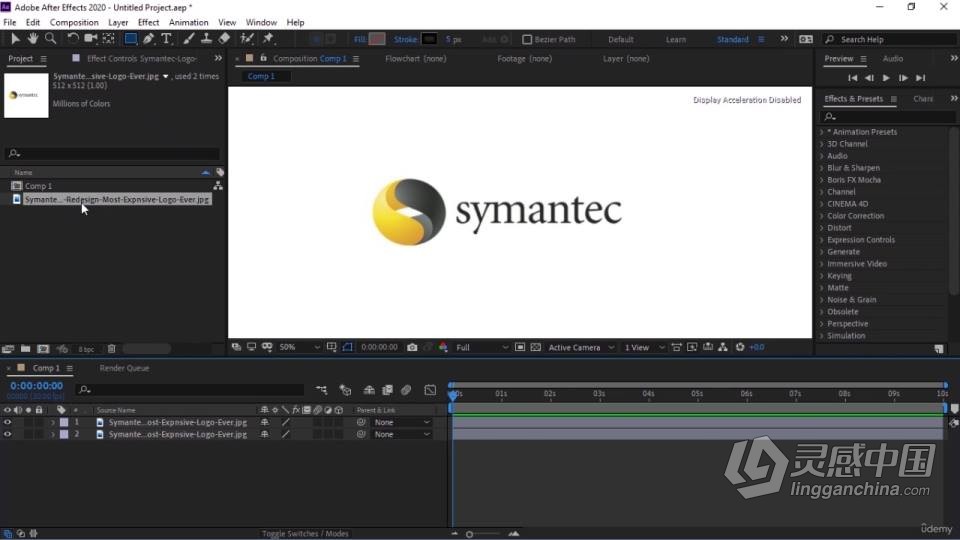The width and height of the screenshot is (960, 540).
Task: Select the Zoom magnifier tool
Action: (x=51, y=39)
